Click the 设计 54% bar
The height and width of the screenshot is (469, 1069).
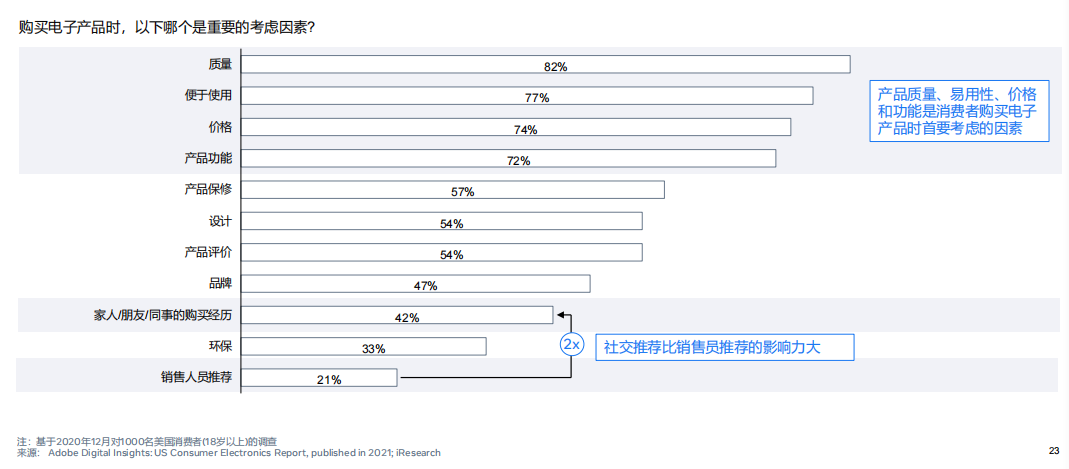(x=442, y=221)
